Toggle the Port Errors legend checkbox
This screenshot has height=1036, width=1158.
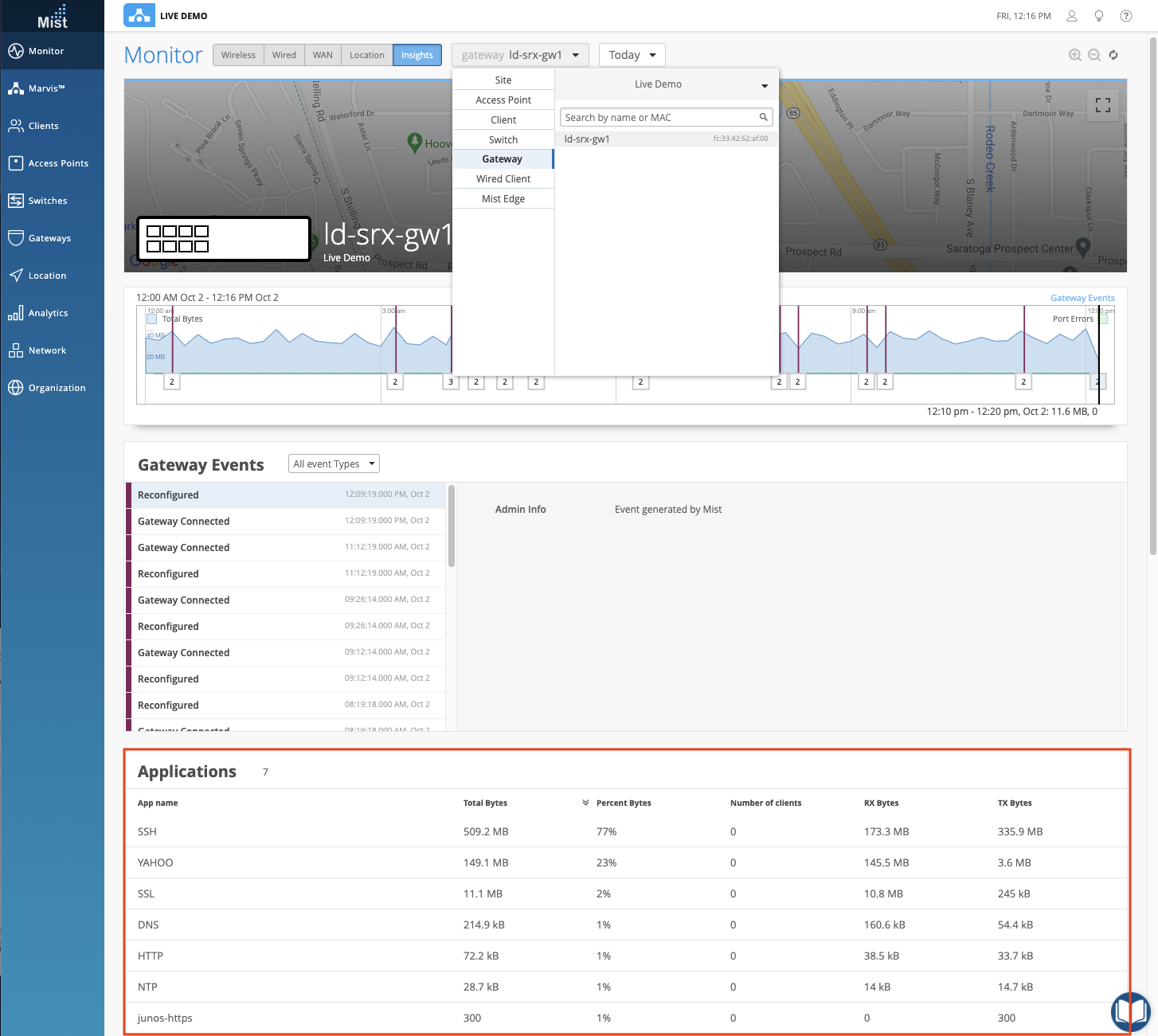1103,319
